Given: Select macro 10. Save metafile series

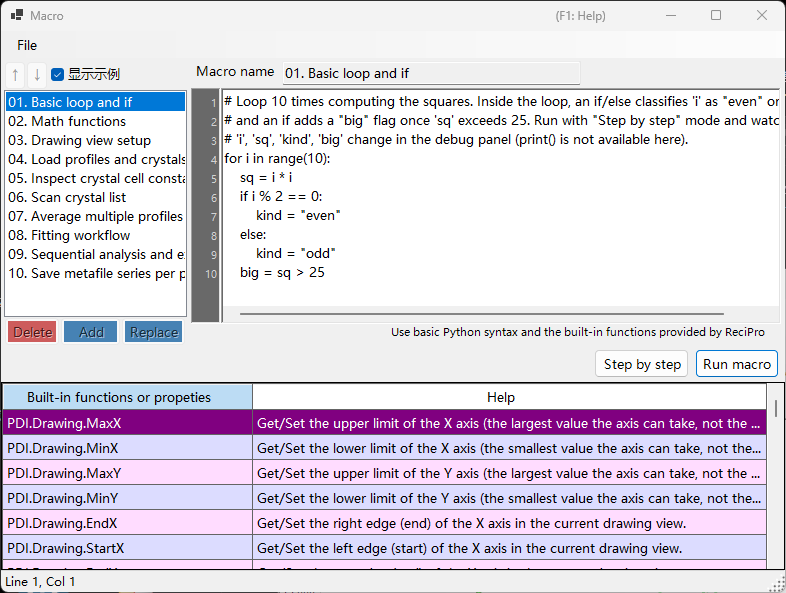Looking at the screenshot, I should [x=96, y=274].
